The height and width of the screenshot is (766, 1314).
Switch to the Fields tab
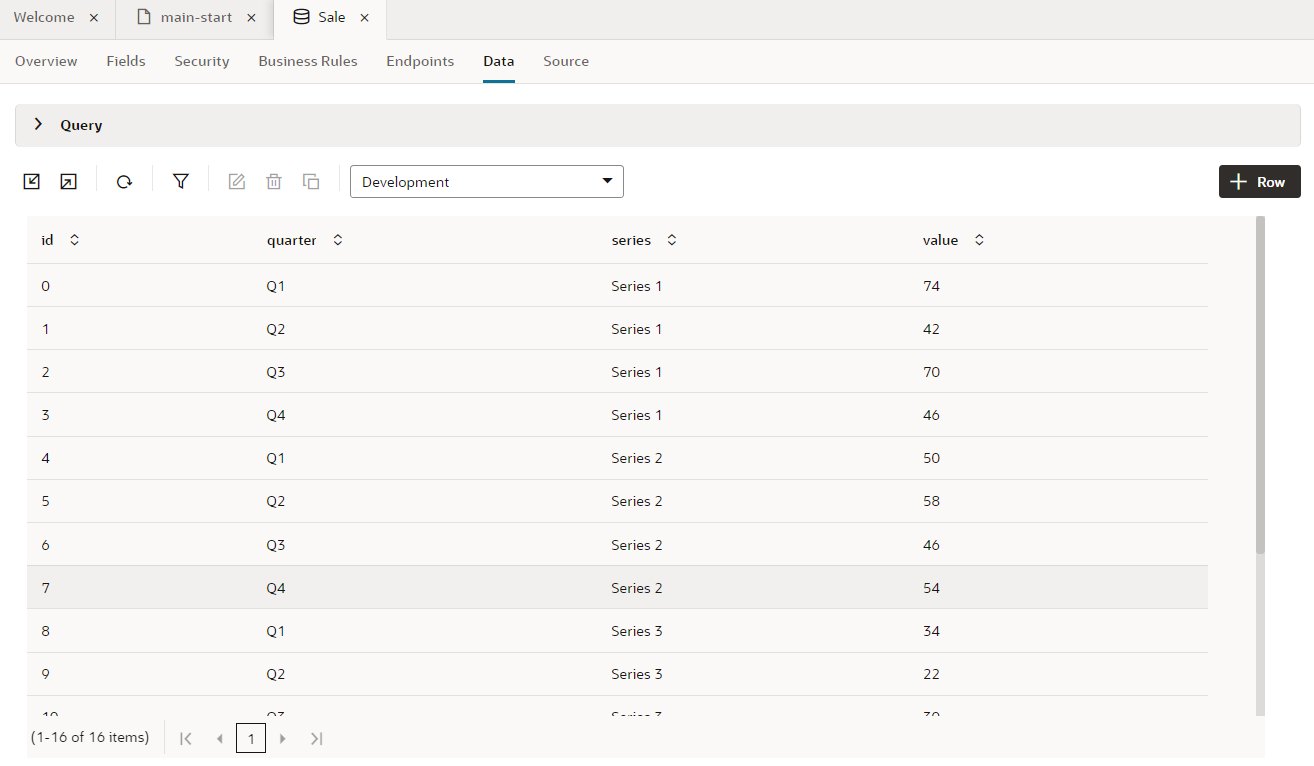click(x=126, y=61)
